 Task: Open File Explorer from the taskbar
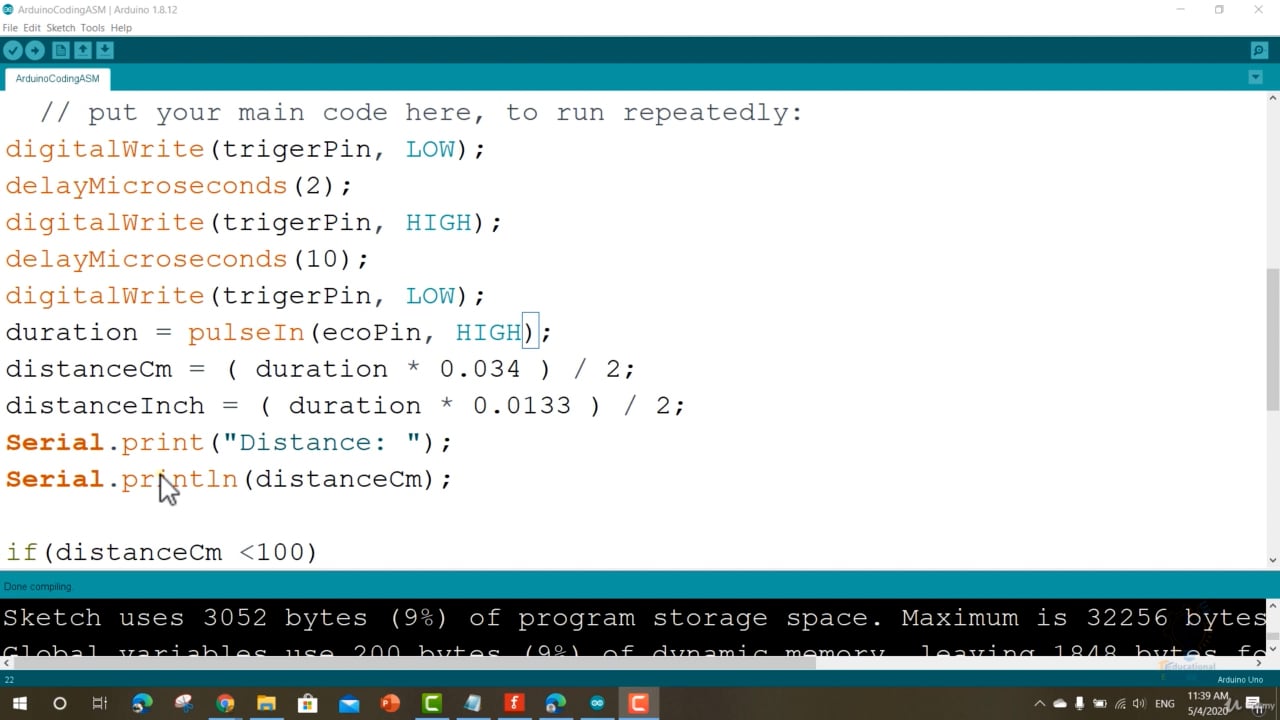[x=266, y=704]
